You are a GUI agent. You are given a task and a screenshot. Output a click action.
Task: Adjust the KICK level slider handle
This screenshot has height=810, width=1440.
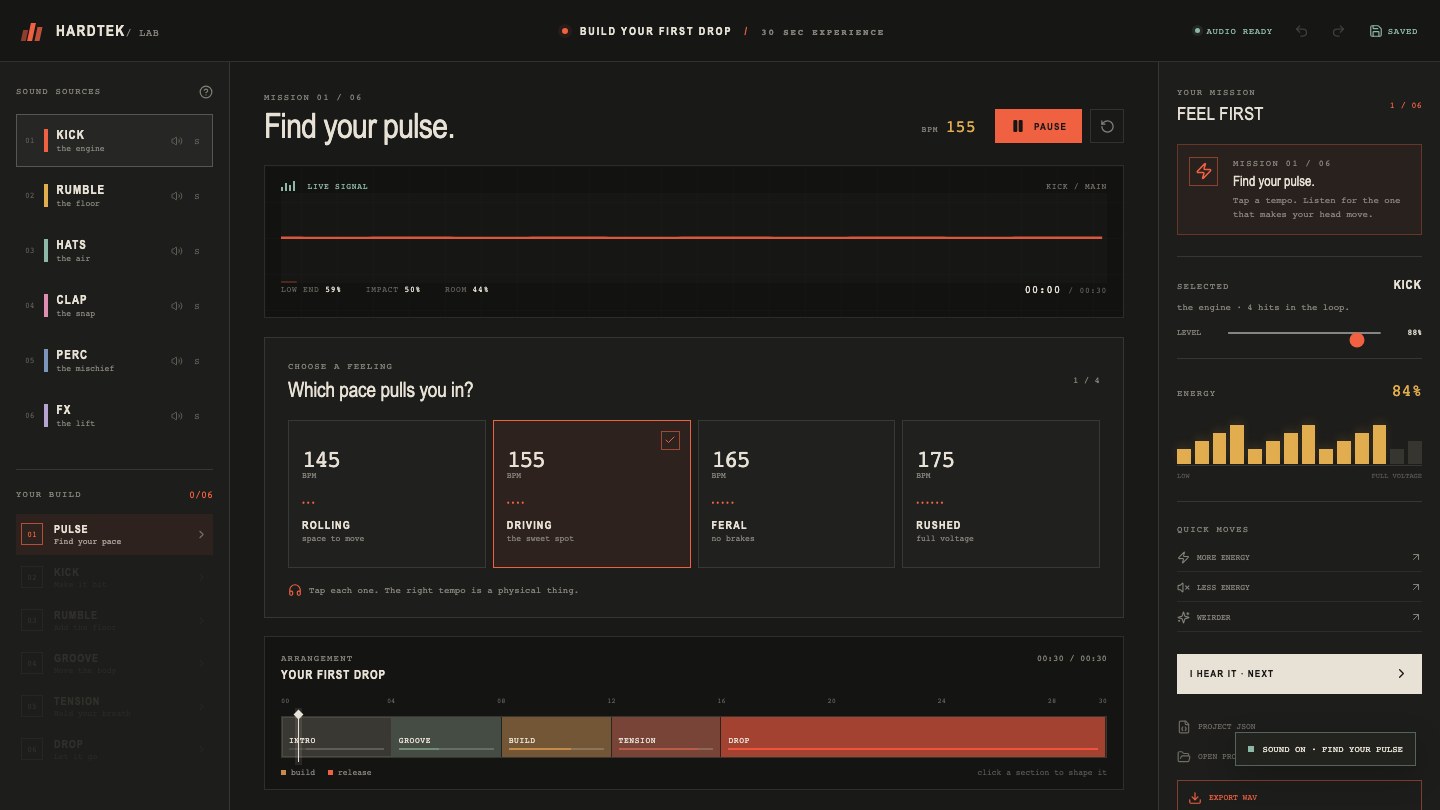[x=1357, y=340]
